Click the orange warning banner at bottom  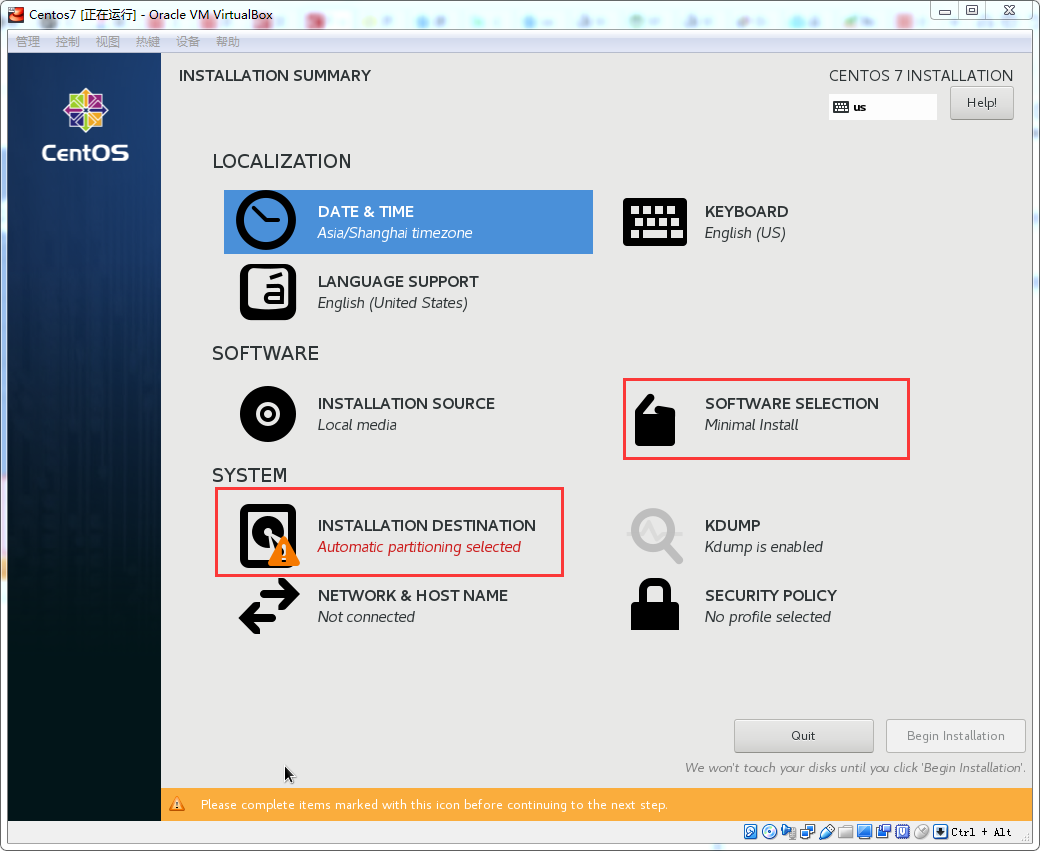[600, 804]
